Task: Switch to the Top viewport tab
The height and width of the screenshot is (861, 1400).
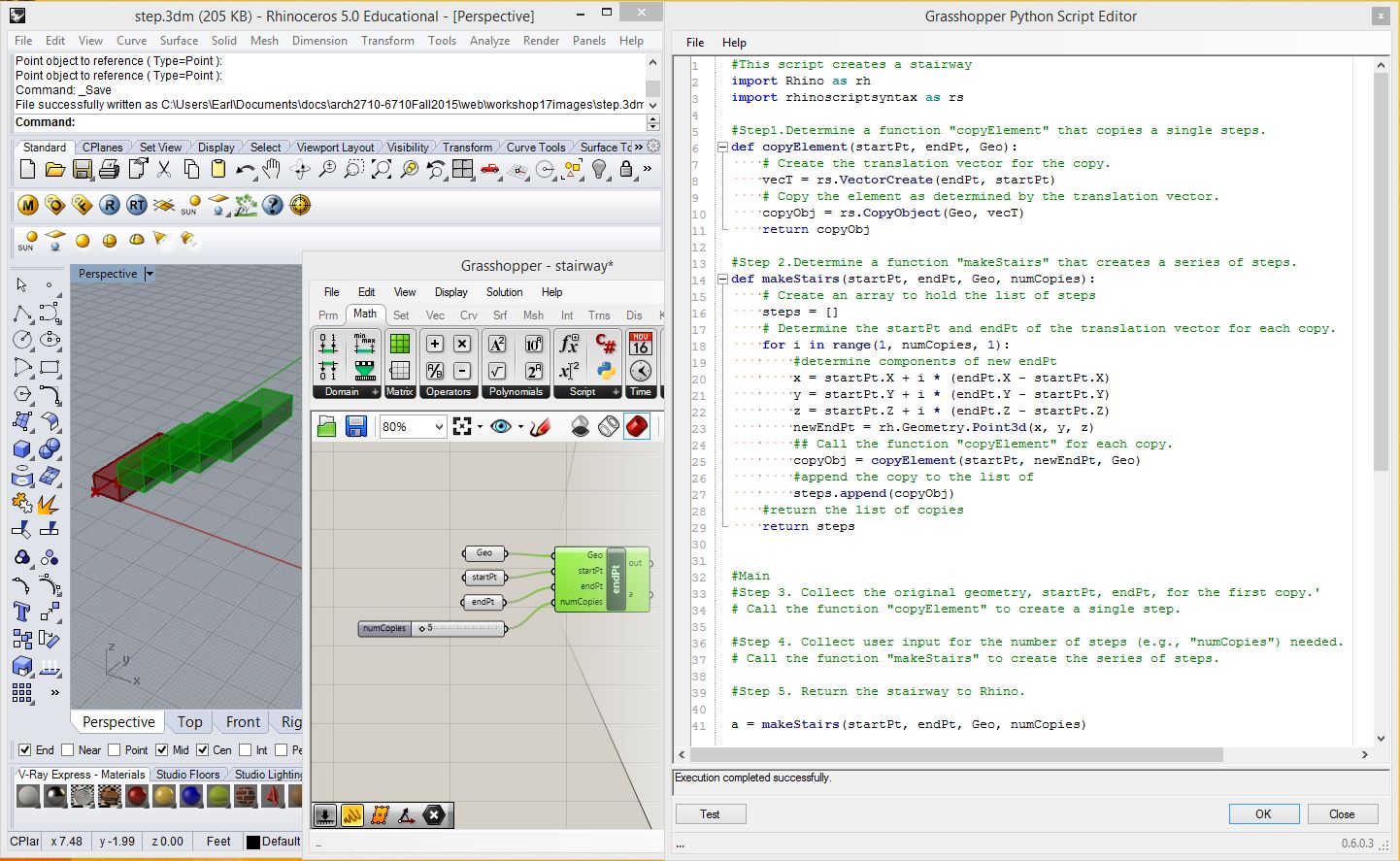Action: tap(190, 722)
